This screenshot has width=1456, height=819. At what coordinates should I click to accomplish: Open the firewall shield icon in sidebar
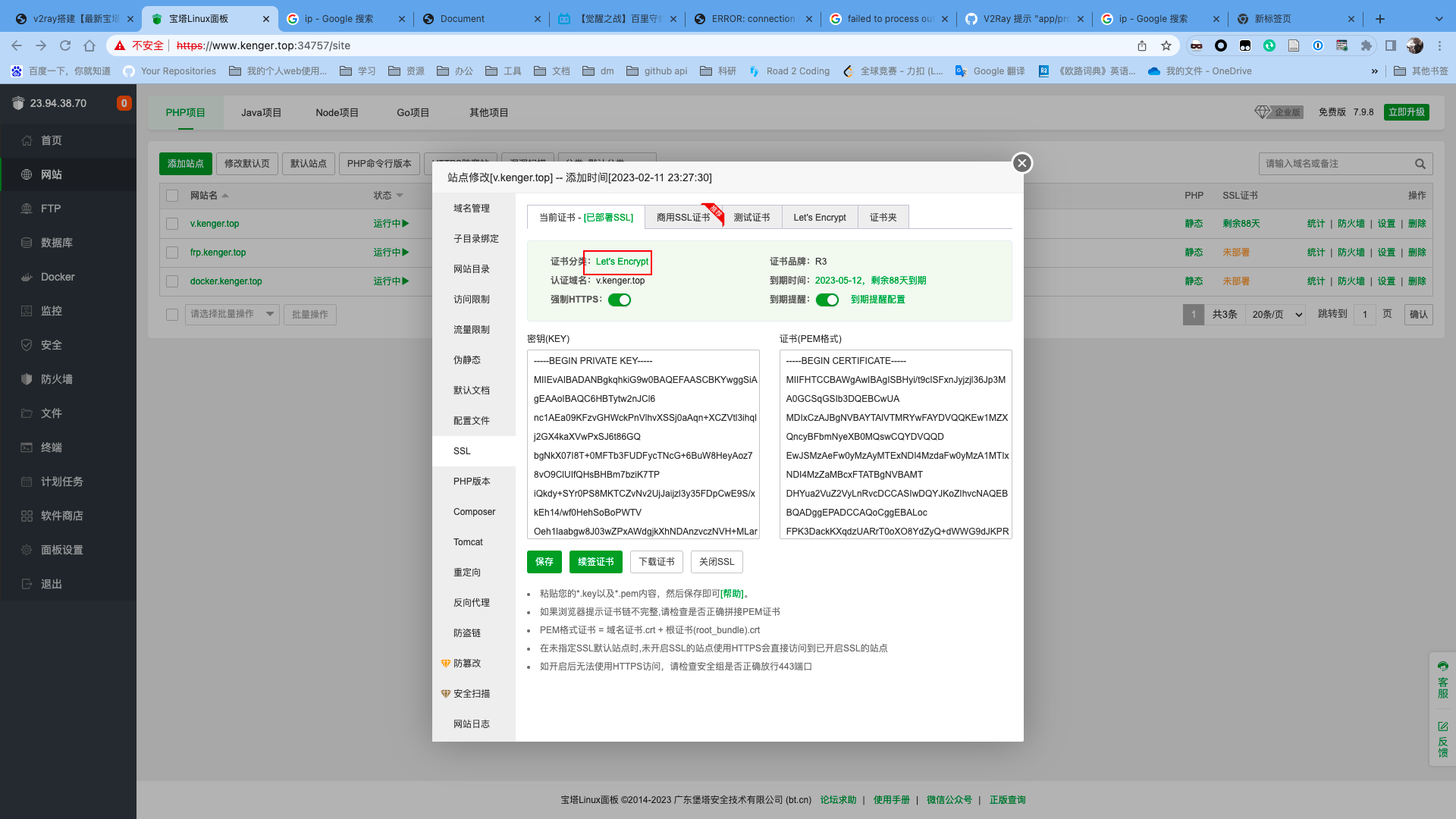(27, 379)
